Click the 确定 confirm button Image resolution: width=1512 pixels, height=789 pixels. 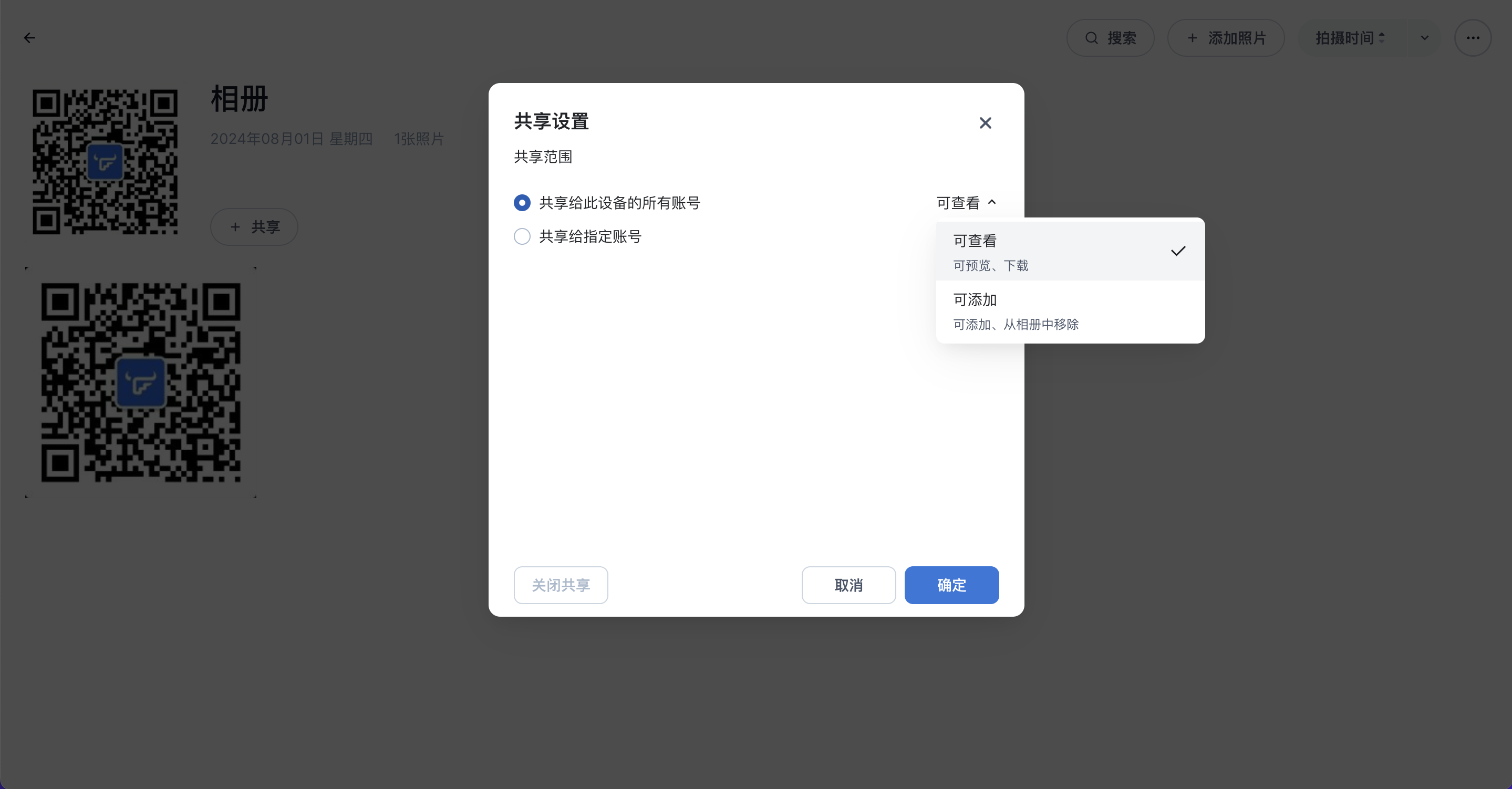pos(951,585)
